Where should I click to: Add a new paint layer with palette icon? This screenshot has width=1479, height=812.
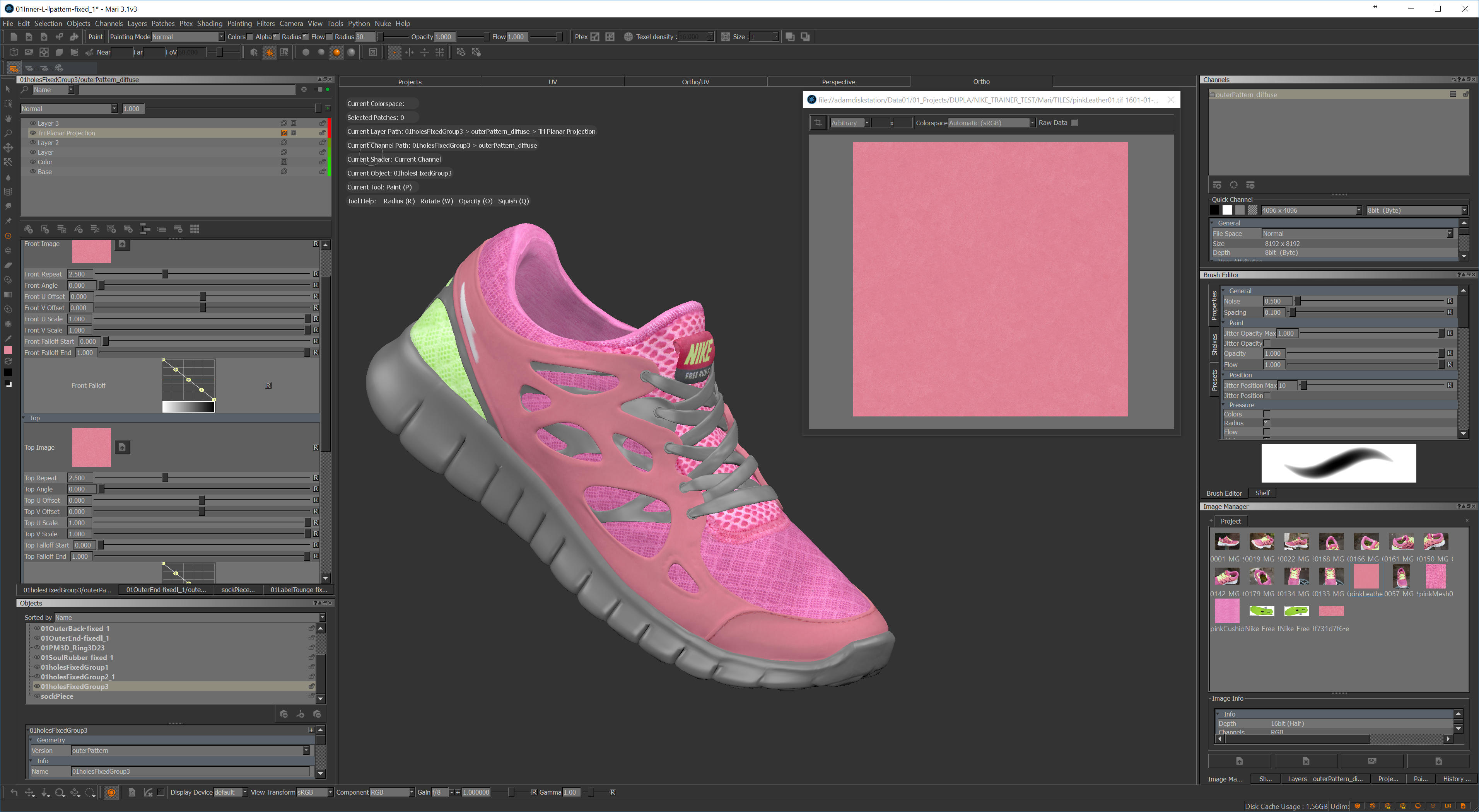(x=29, y=229)
